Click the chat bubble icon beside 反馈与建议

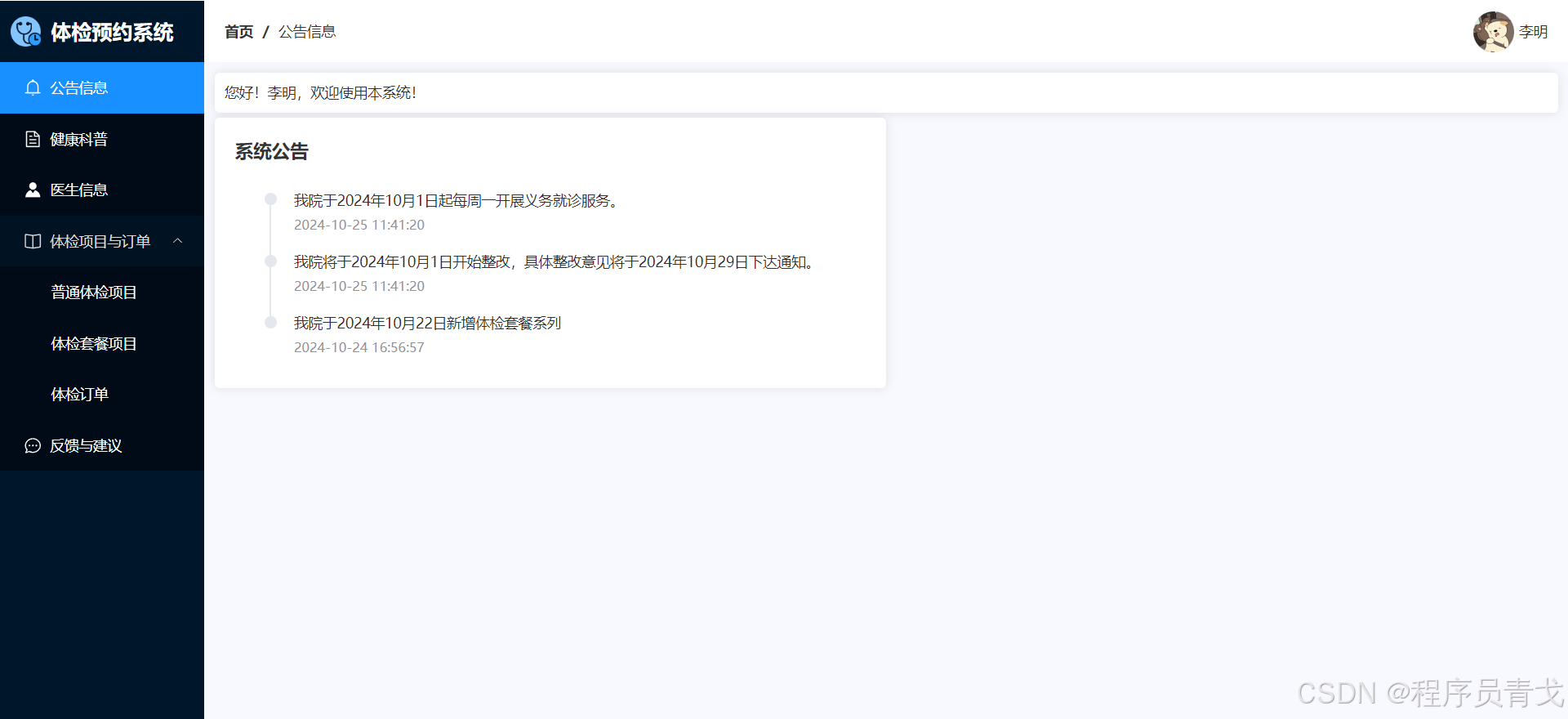point(33,445)
